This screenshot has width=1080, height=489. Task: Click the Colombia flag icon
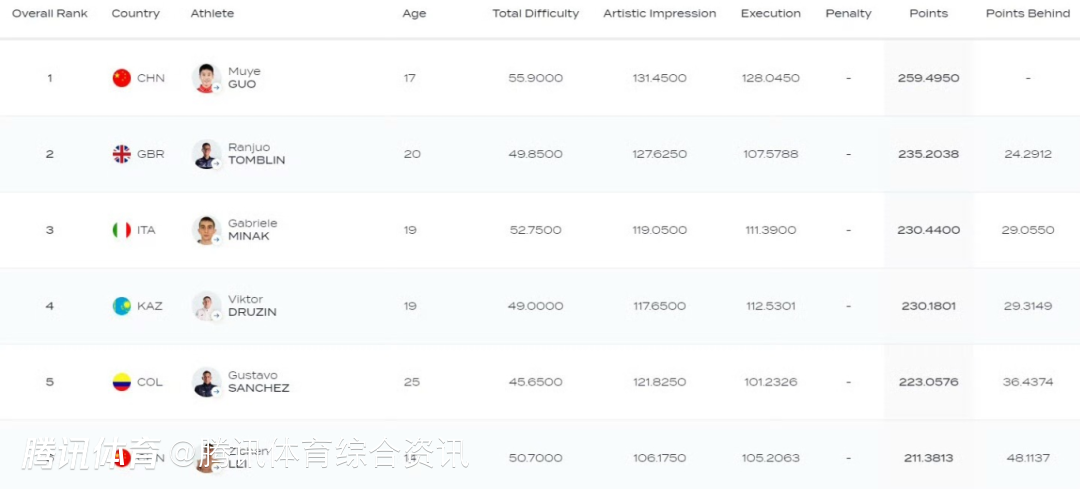pos(122,382)
